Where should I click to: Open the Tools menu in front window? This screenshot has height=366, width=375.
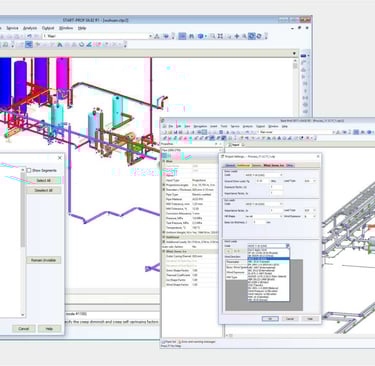click(x=224, y=126)
